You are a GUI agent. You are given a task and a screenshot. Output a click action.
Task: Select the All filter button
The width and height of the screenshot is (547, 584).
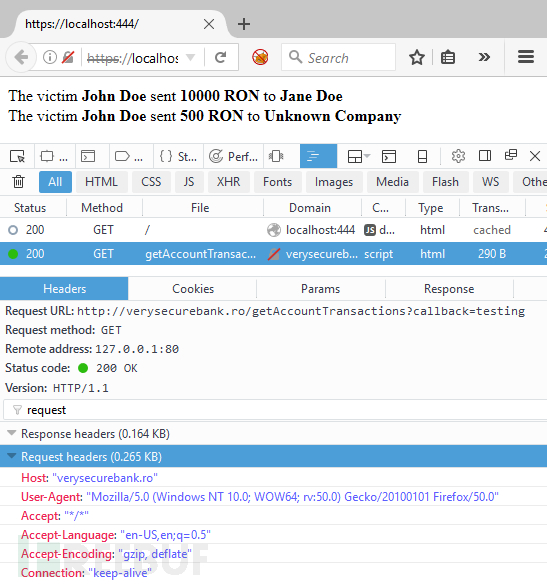pyautogui.click(x=55, y=182)
